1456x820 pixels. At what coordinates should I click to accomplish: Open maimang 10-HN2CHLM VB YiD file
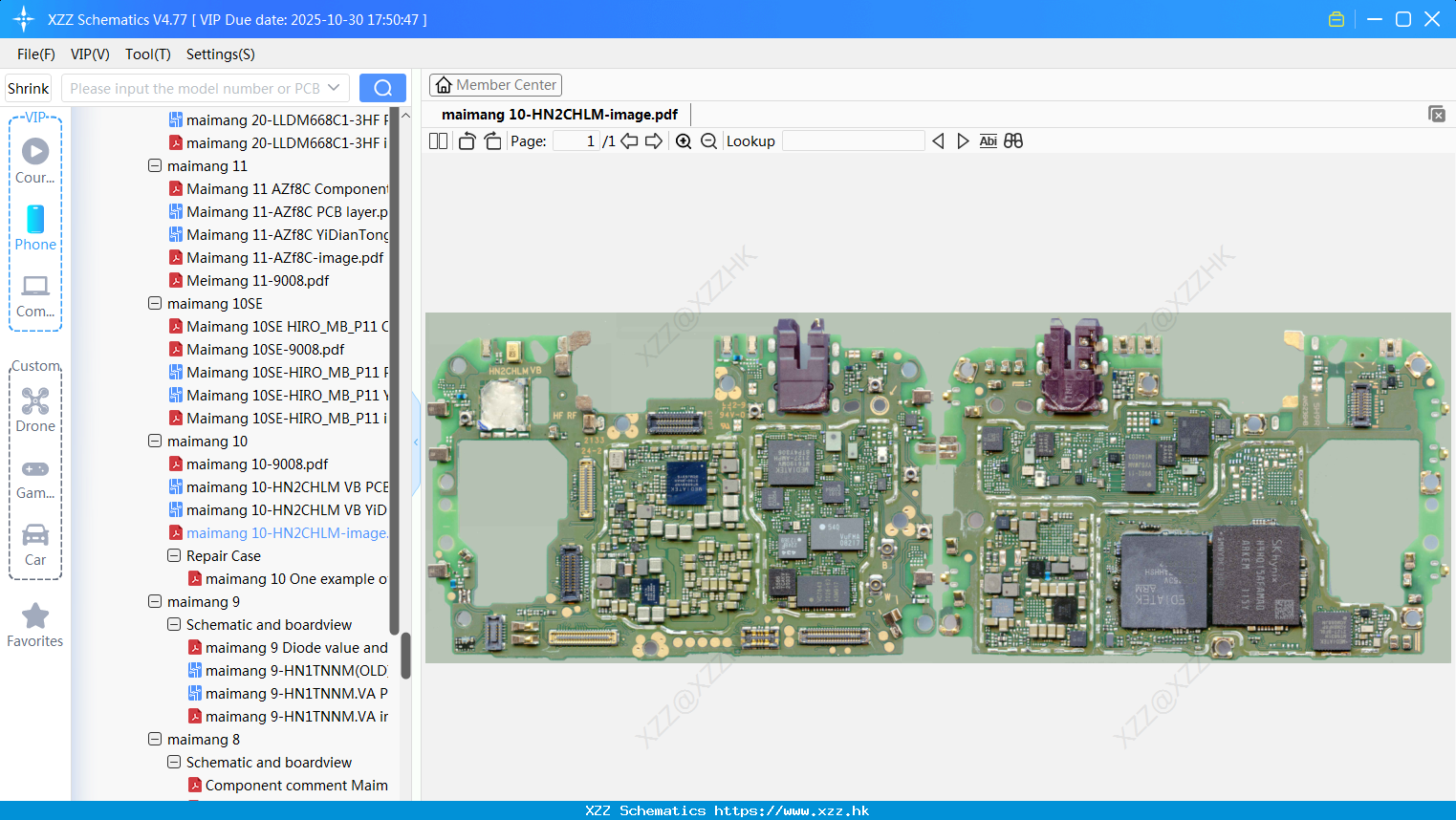pos(287,509)
